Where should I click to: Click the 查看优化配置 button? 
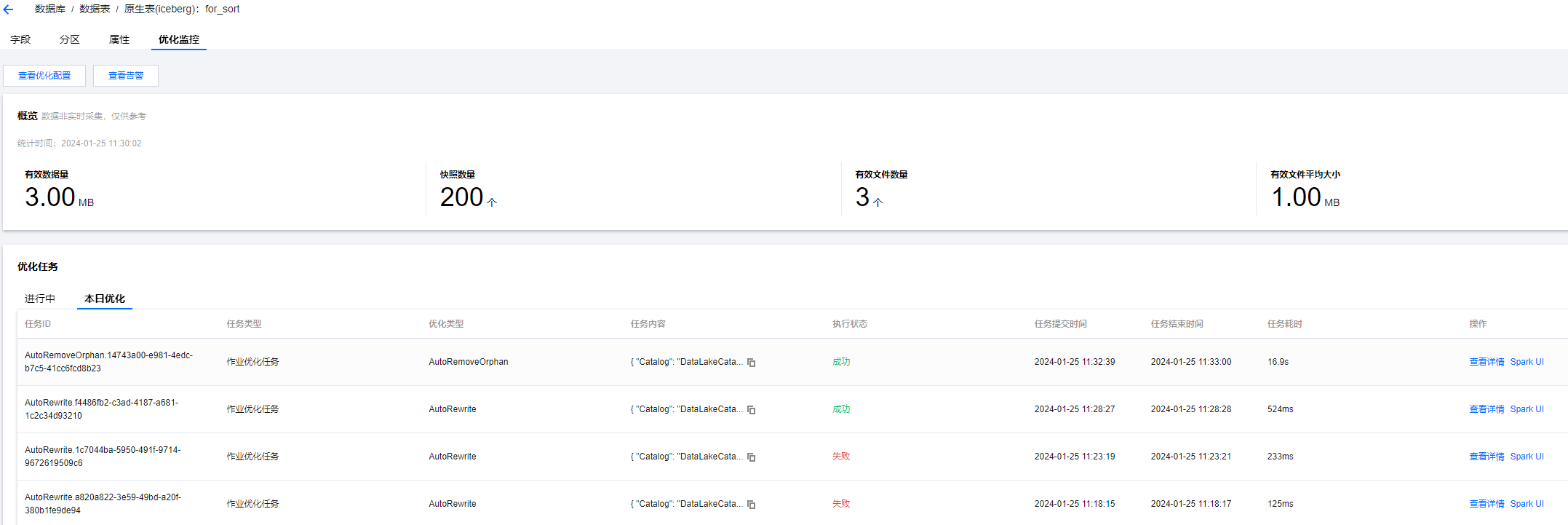click(44, 76)
